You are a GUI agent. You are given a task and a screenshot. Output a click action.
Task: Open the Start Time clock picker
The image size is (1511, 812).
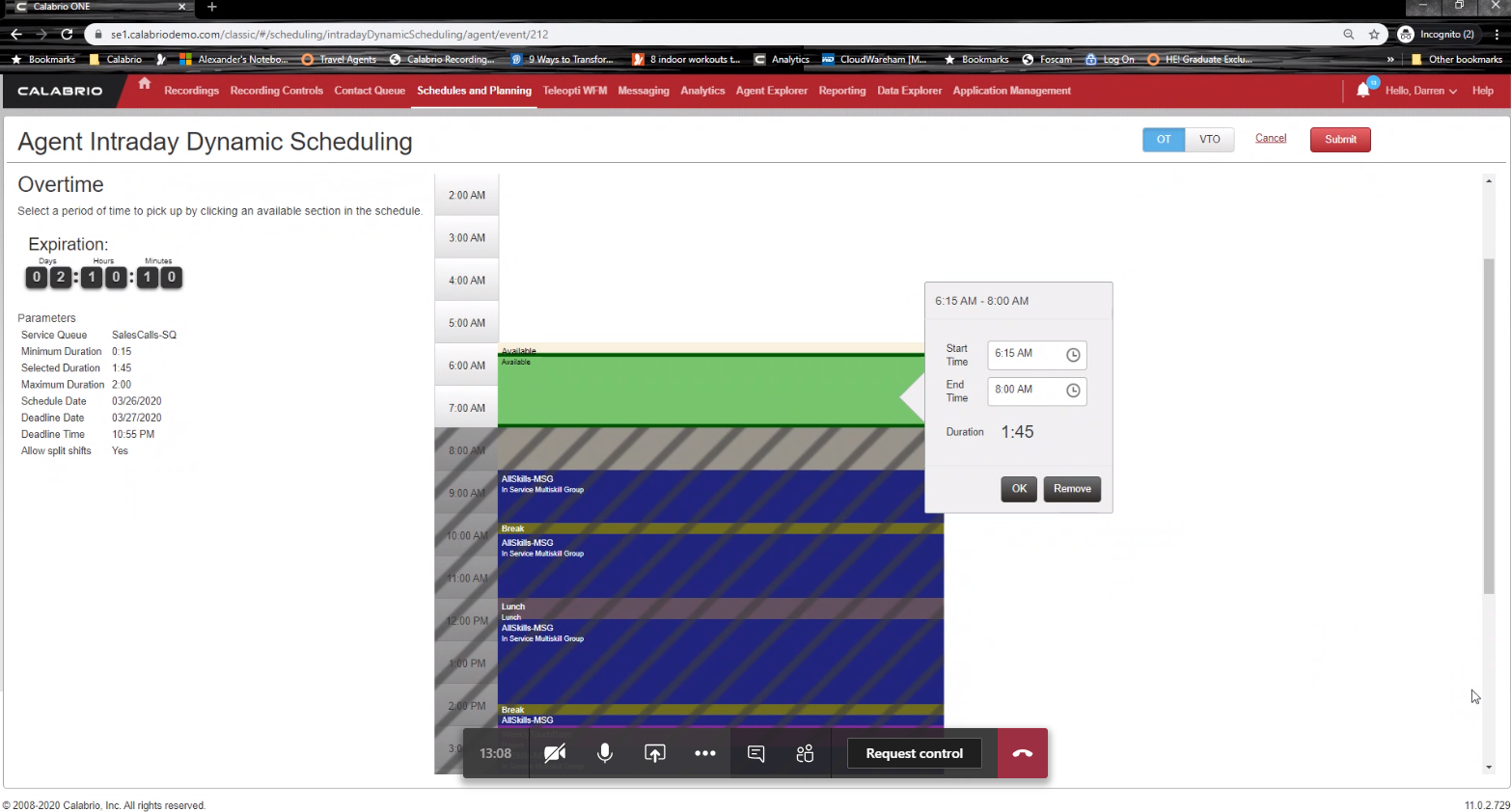click(x=1072, y=355)
